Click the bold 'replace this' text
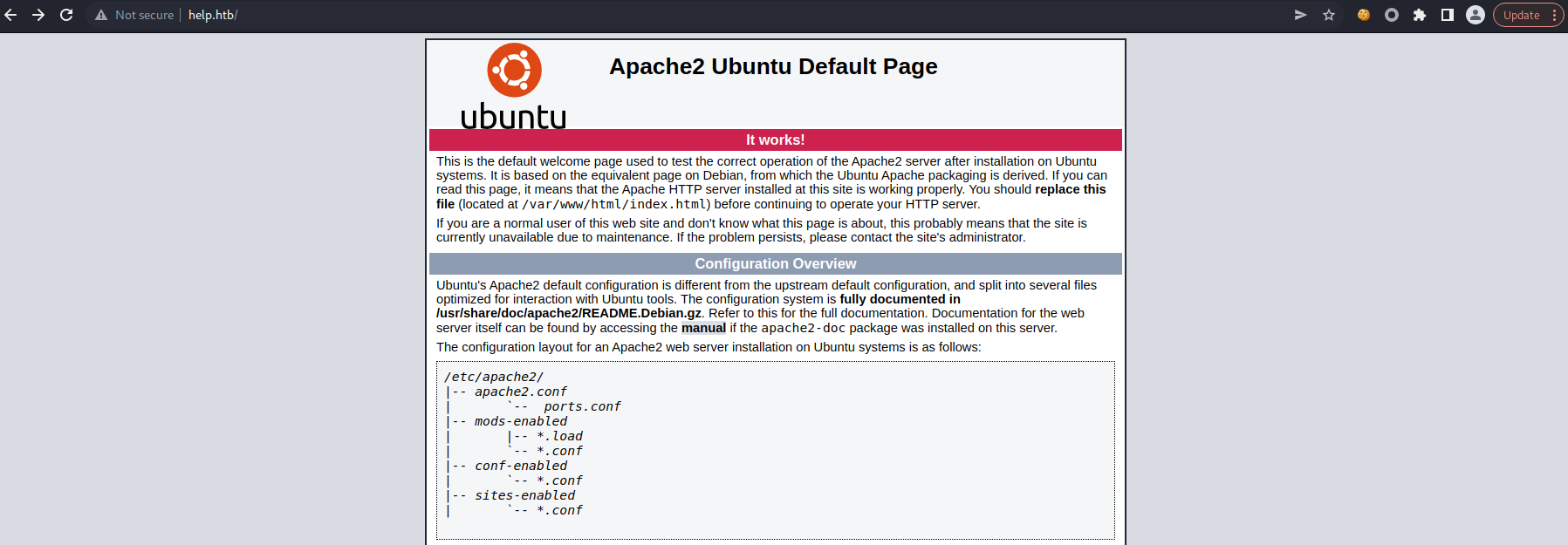Viewport: 1568px width, 545px height. tap(1070, 189)
